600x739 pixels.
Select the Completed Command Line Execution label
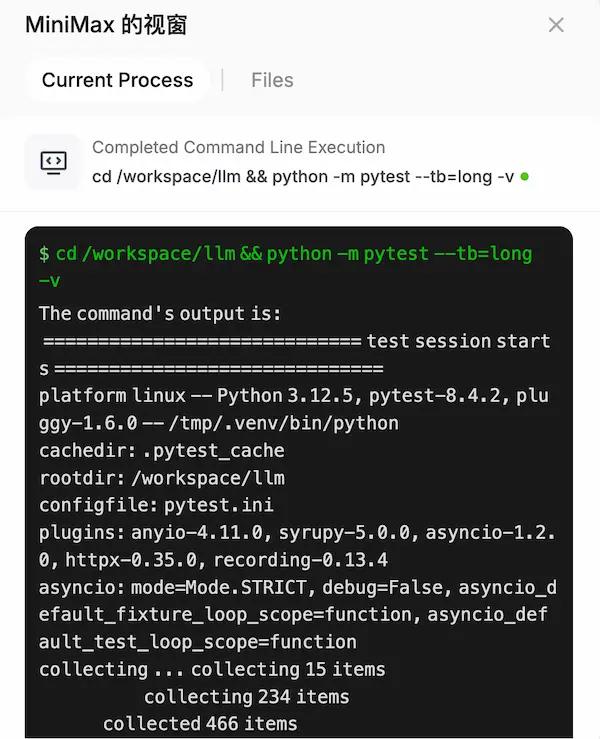click(x=238, y=147)
